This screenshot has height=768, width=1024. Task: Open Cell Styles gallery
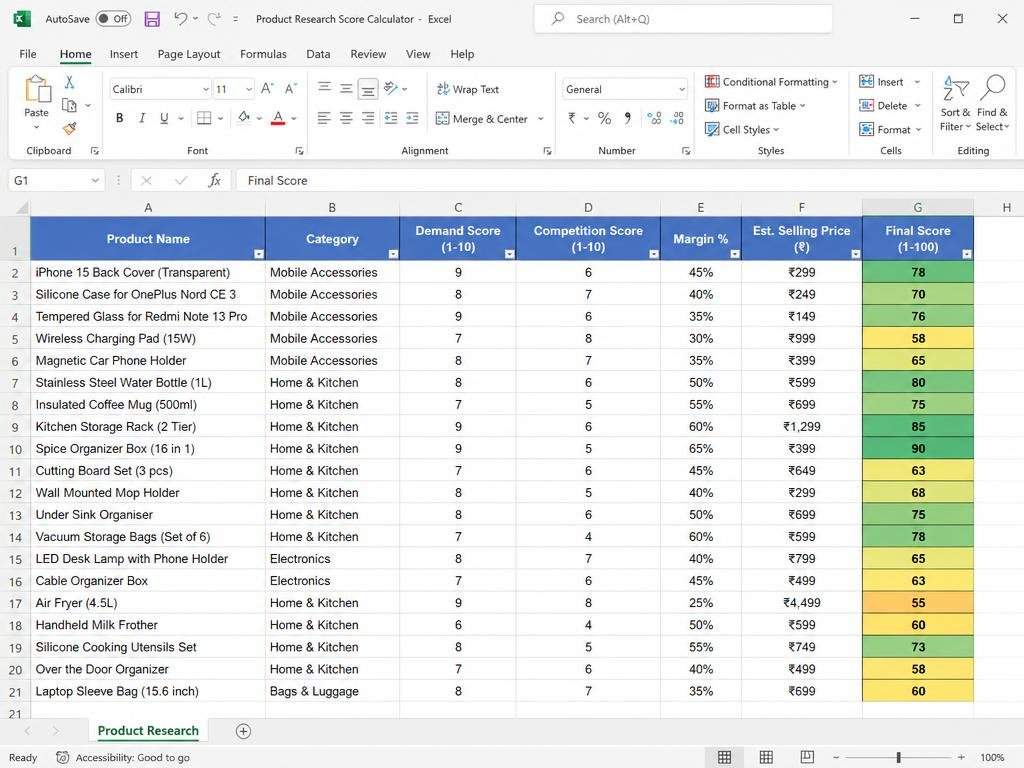(x=742, y=129)
